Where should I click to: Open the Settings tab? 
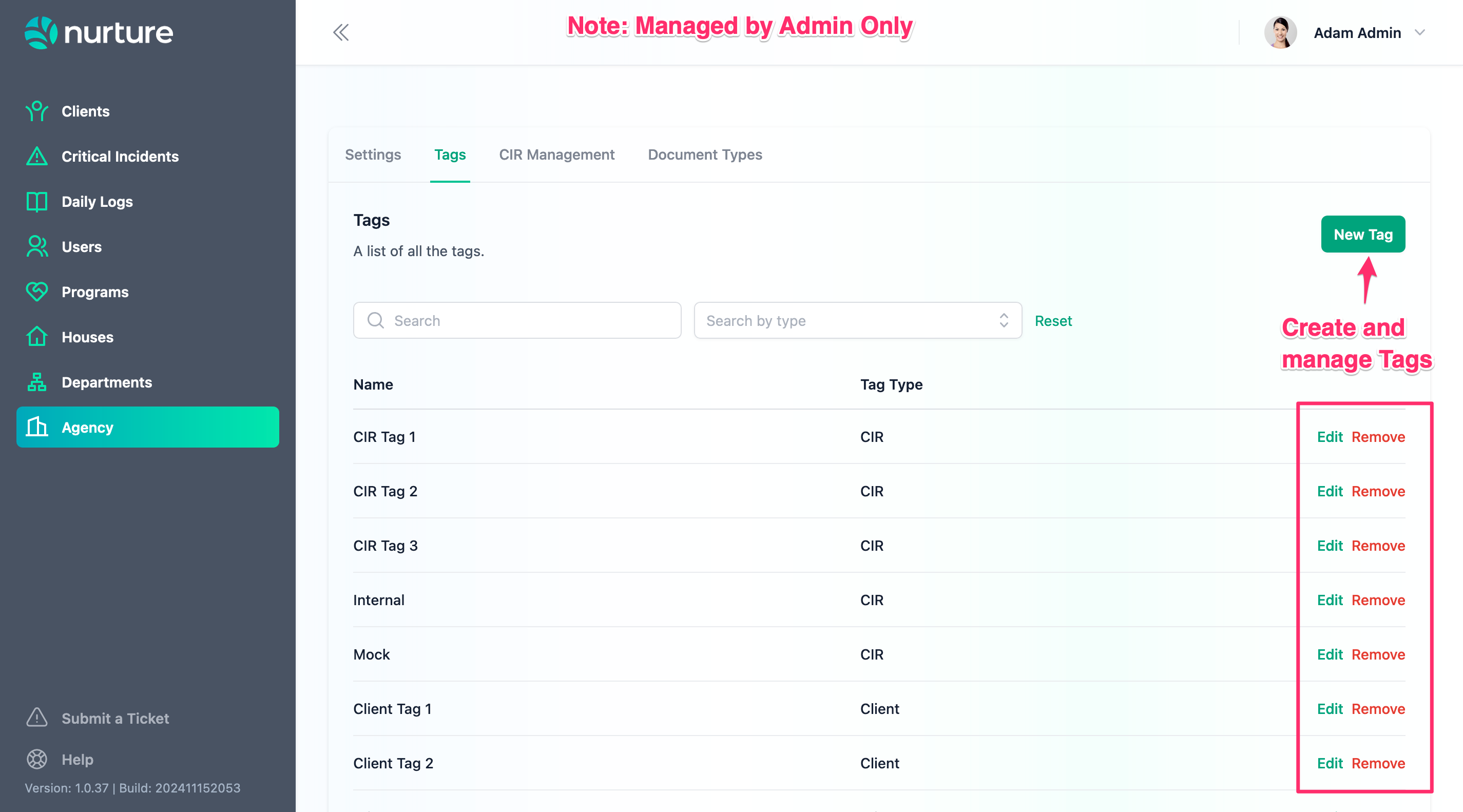tap(373, 154)
